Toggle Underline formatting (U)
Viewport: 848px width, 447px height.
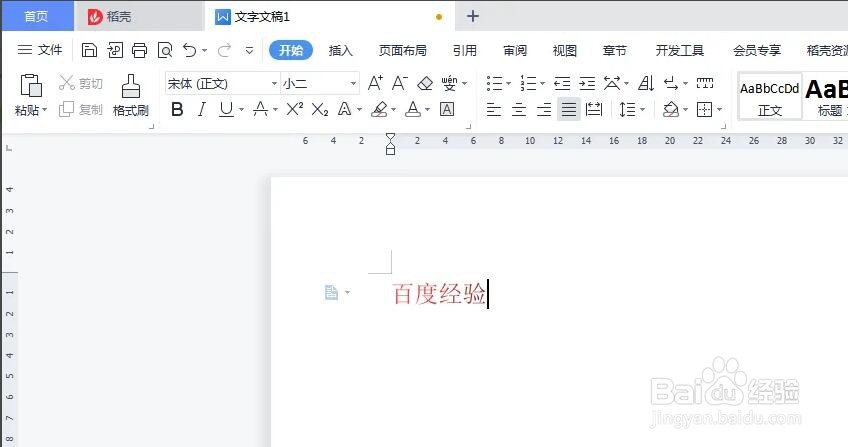(x=226, y=110)
